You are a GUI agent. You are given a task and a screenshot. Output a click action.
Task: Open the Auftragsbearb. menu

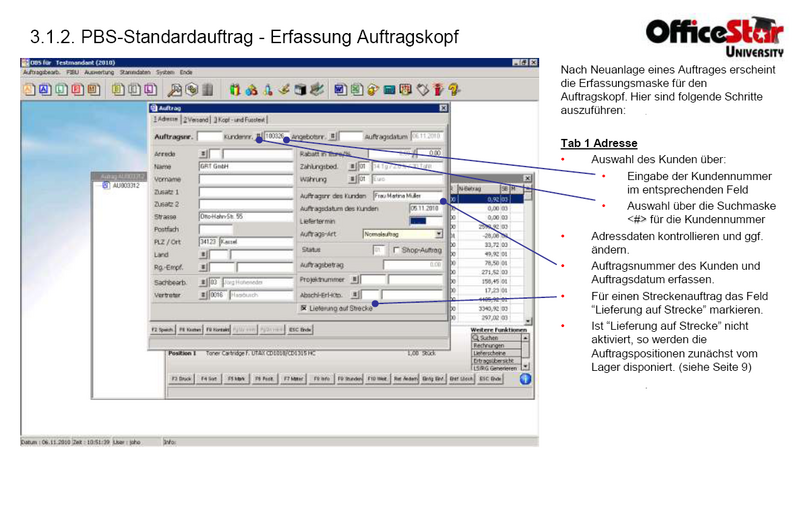41,72
